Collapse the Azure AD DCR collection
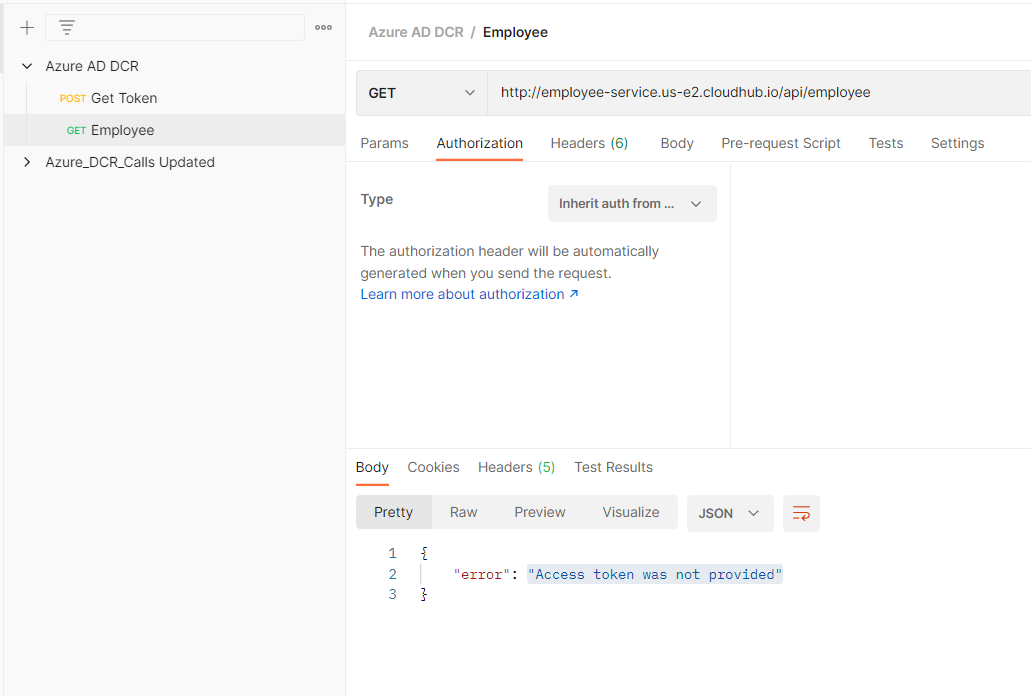Image resolution: width=1031 pixels, height=696 pixels. [26, 65]
